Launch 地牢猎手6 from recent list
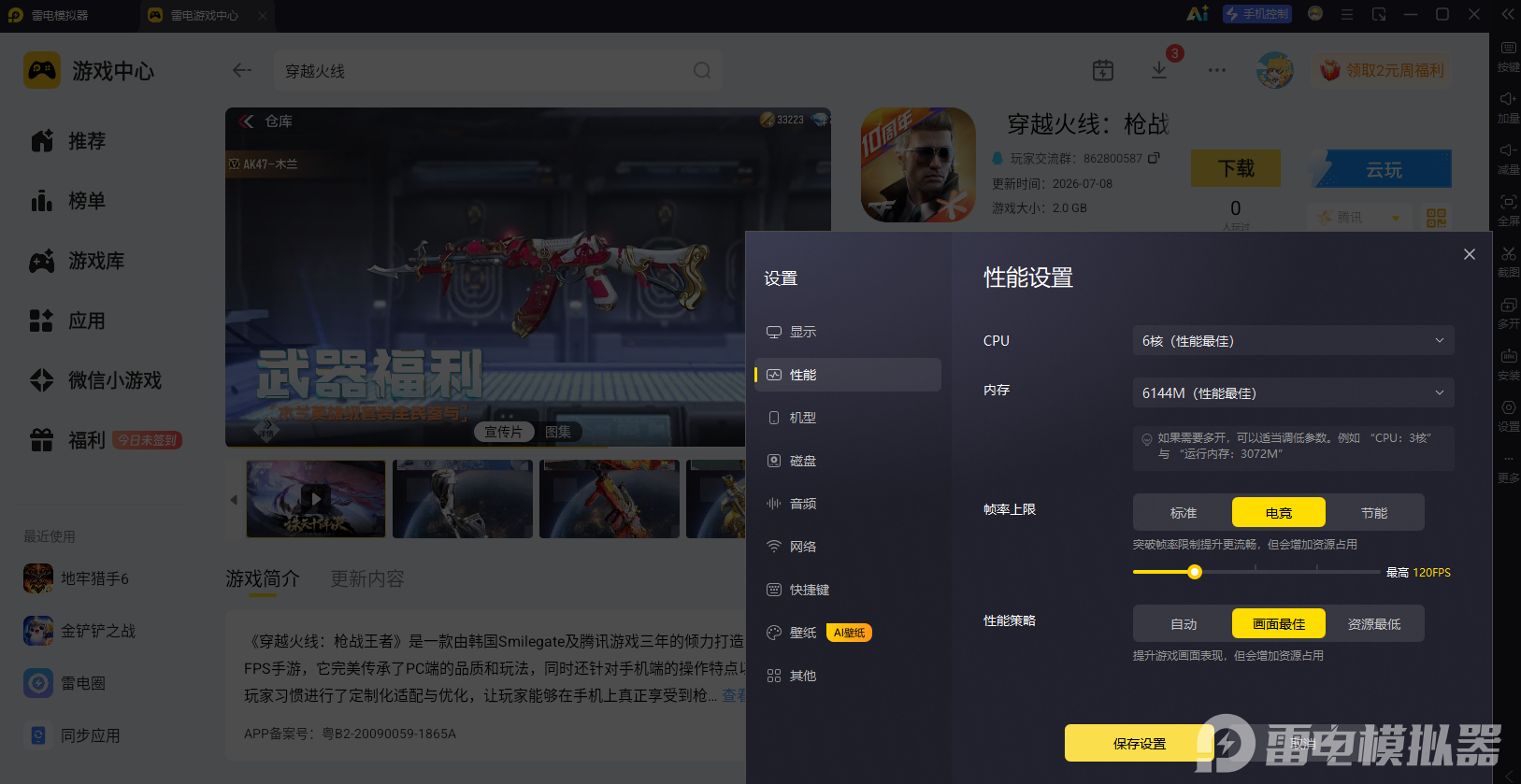 pos(77,578)
